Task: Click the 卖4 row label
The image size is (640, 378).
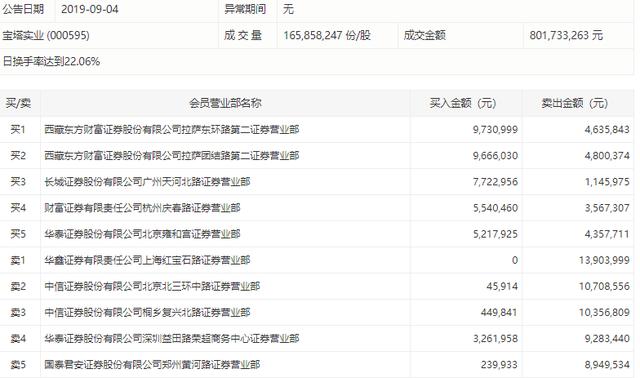Action: pyautogui.click(x=18, y=338)
